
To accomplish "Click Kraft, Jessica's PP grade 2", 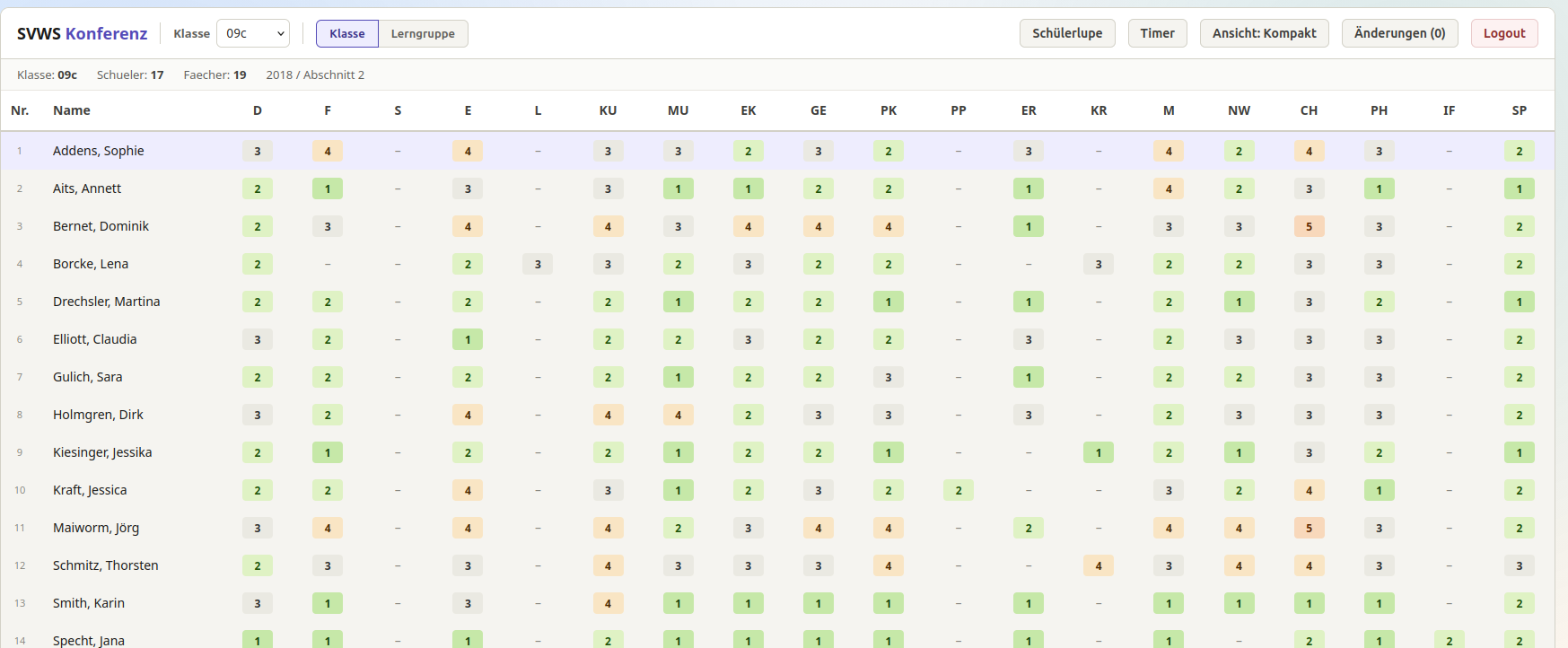I will tap(958, 490).
